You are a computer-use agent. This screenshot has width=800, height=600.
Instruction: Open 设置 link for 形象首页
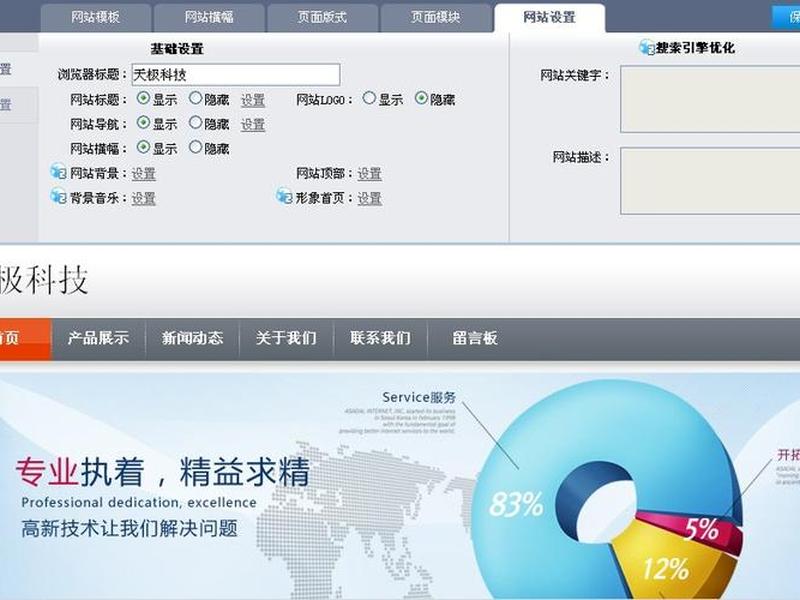point(369,198)
